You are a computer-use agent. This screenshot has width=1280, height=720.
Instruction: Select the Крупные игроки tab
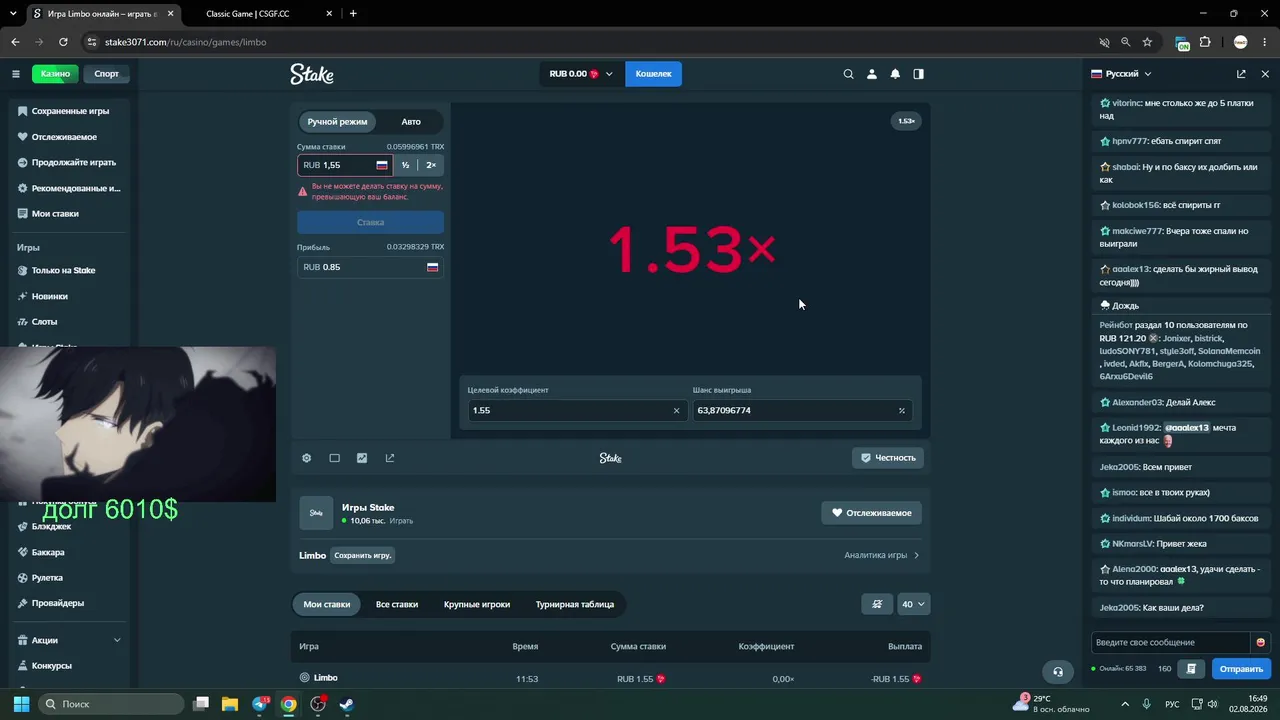[x=477, y=604]
